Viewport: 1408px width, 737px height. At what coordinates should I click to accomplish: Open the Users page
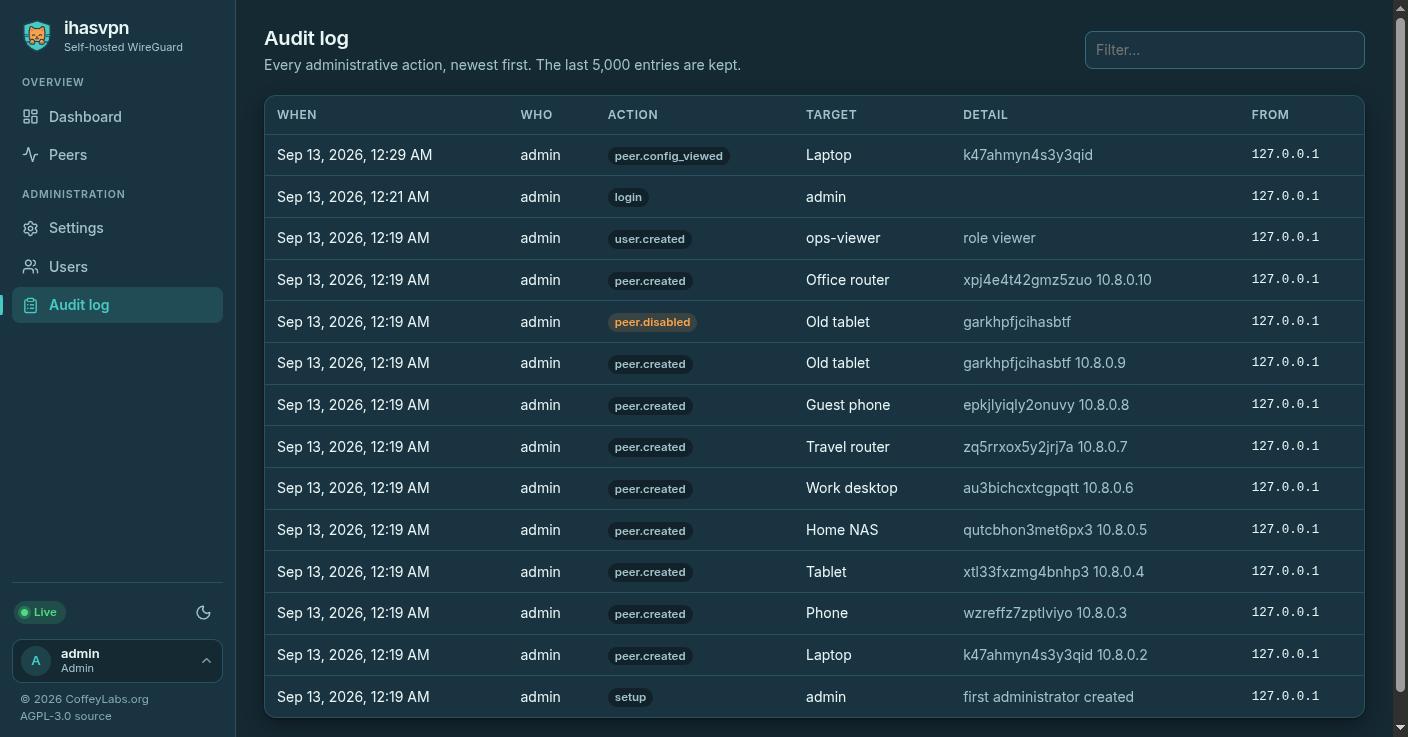[117, 267]
